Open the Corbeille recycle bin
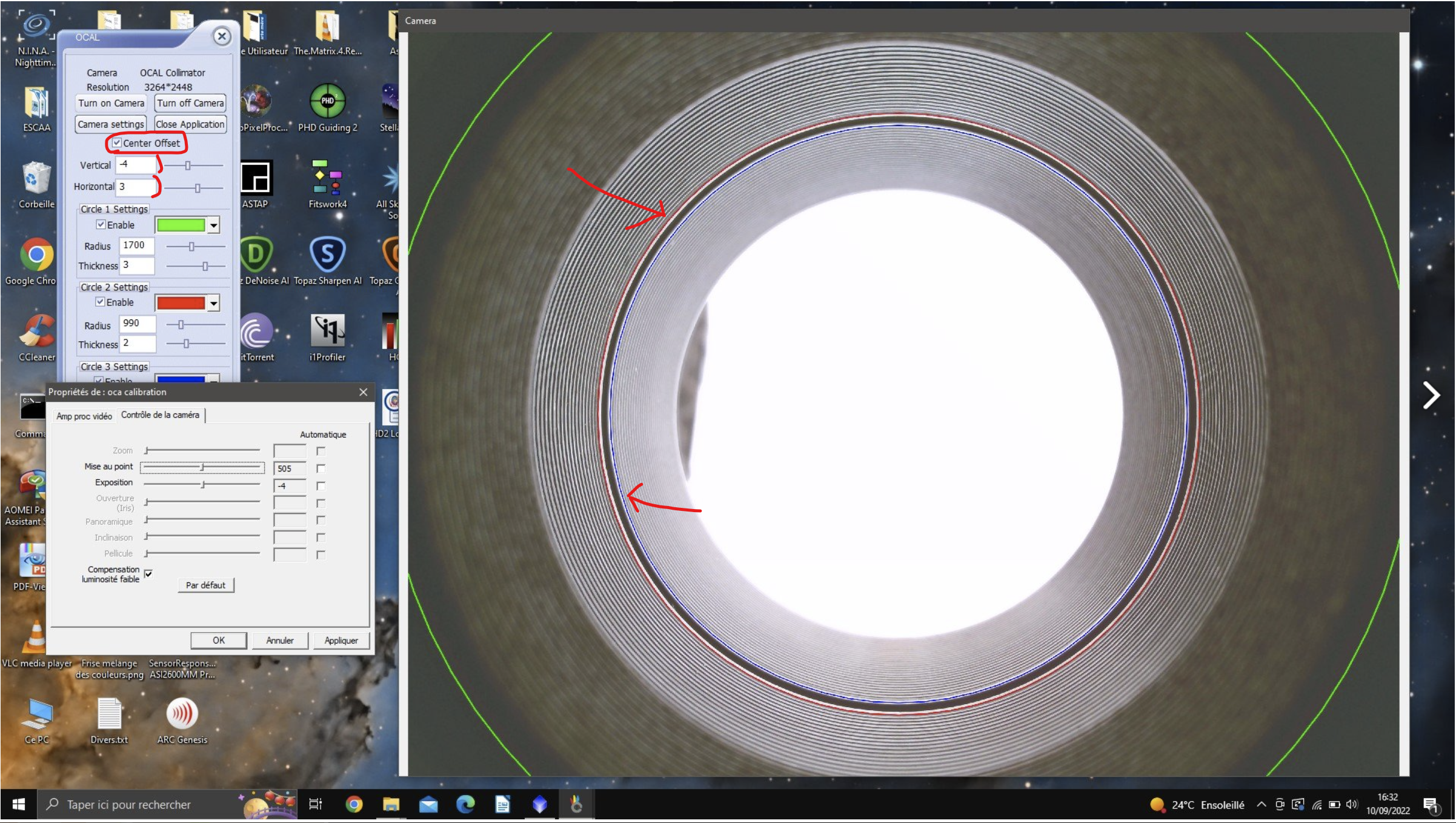Image resolution: width=1456 pixels, height=823 pixels. click(x=36, y=185)
